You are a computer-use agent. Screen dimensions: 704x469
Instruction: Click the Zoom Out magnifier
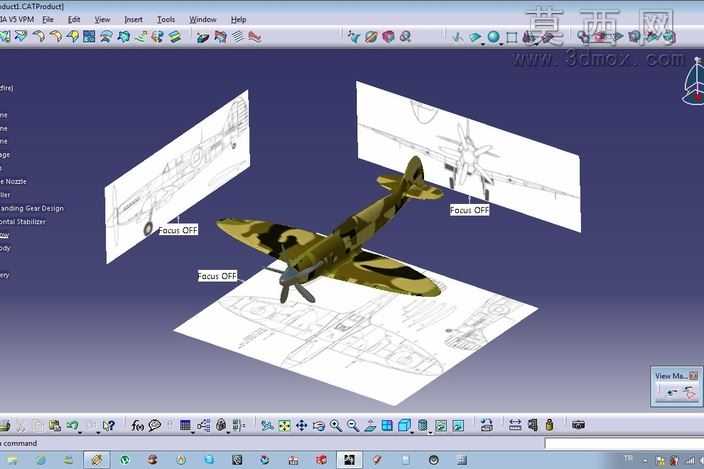(x=353, y=425)
